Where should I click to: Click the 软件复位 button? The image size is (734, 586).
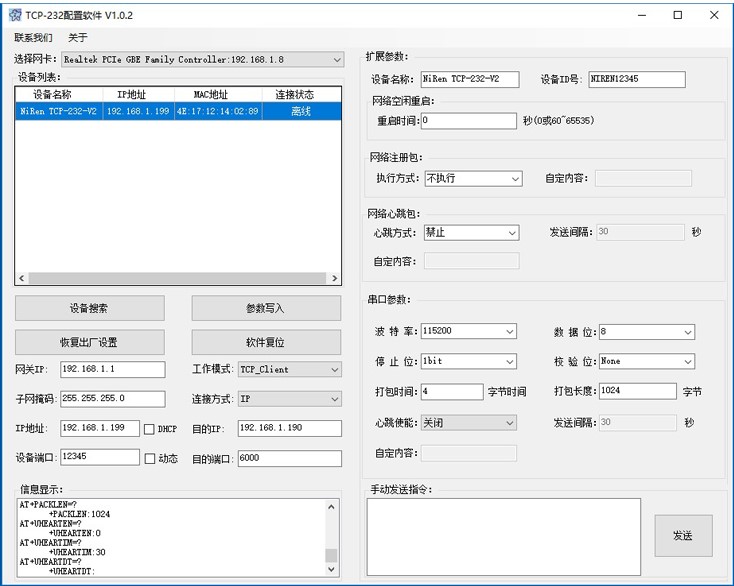click(266, 342)
